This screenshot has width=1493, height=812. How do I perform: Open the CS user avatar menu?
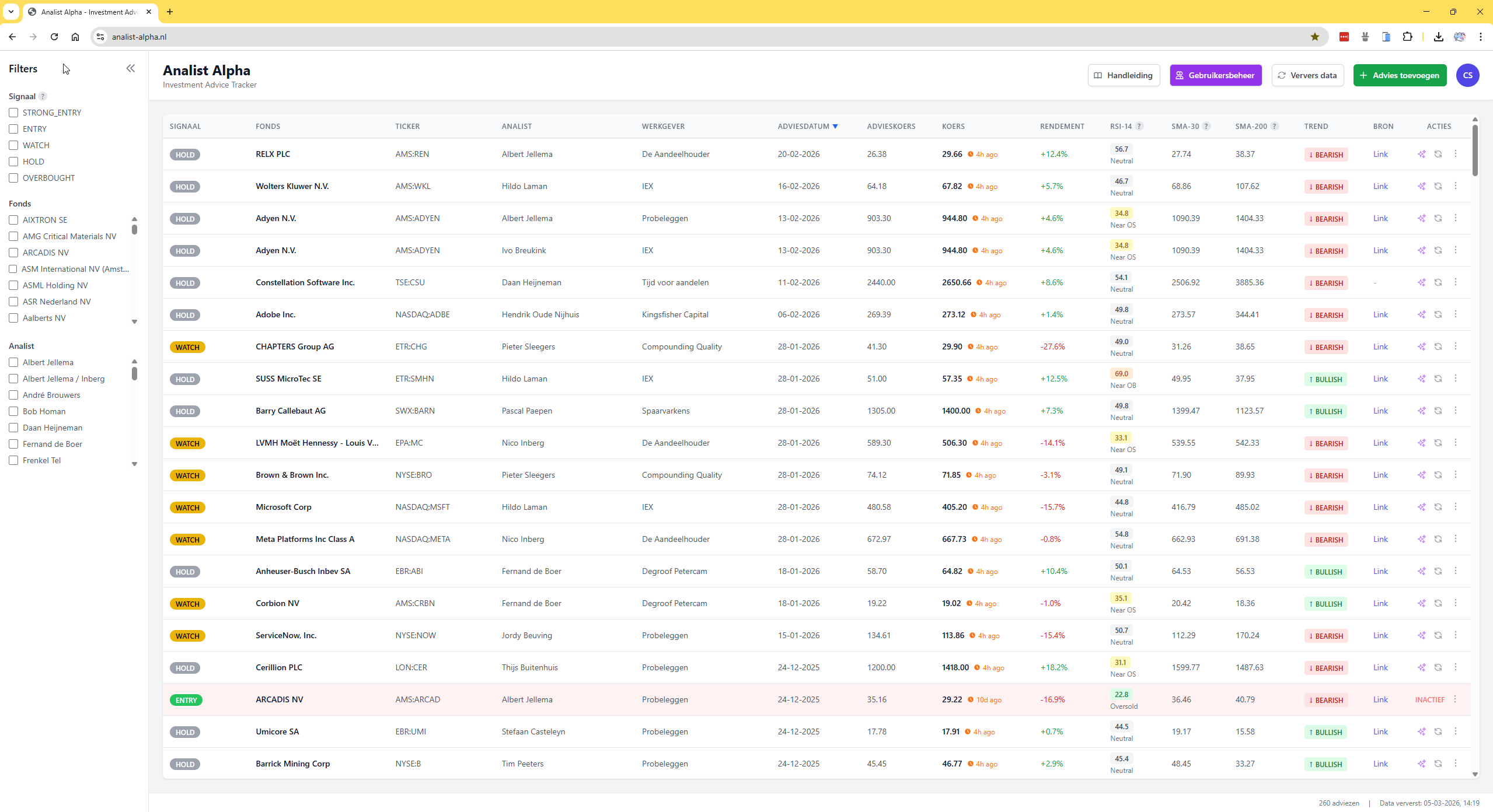pyautogui.click(x=1467, y=75)
